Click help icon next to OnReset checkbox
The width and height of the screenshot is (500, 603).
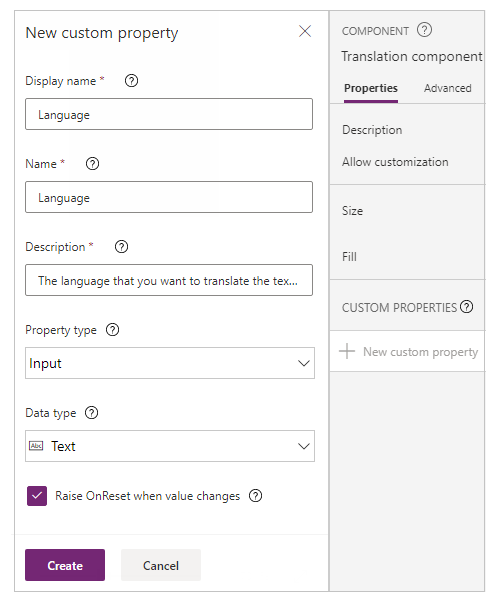255,496
